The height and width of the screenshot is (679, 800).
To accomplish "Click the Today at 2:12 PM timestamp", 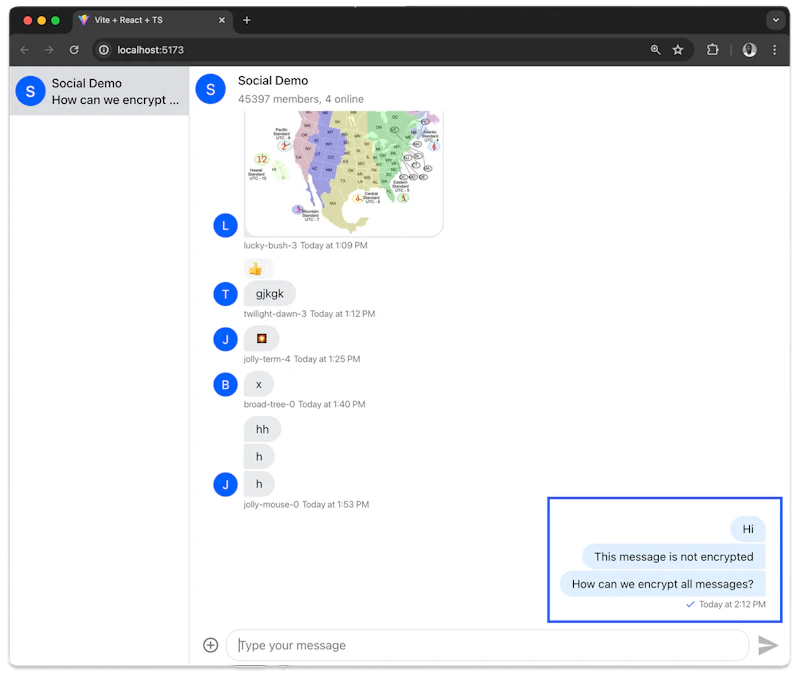I will 732,605.
